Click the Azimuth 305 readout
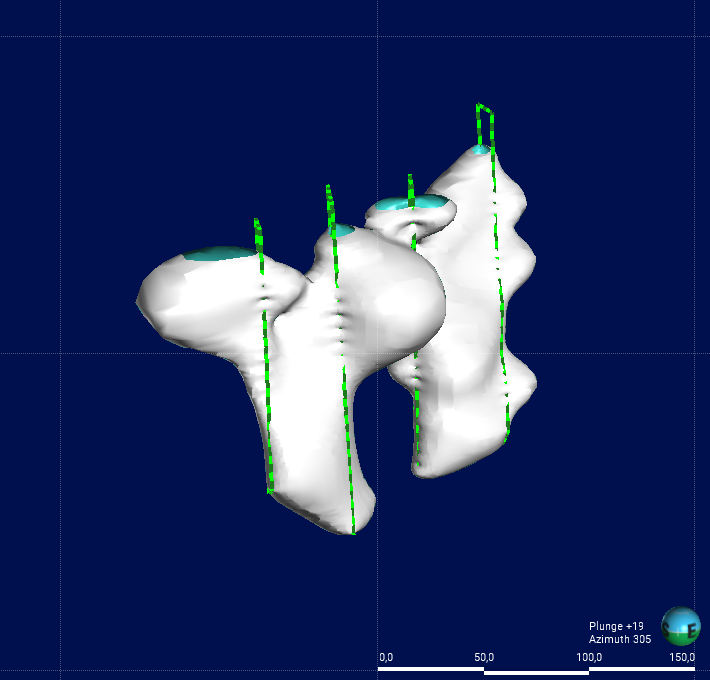The height and width of the screenshot is (680, 710). click(x=620, y=639)
